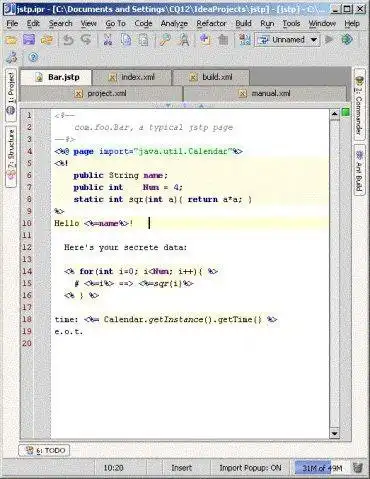
Task: Open the Refactor menu
Action: (x=211, y=23)
